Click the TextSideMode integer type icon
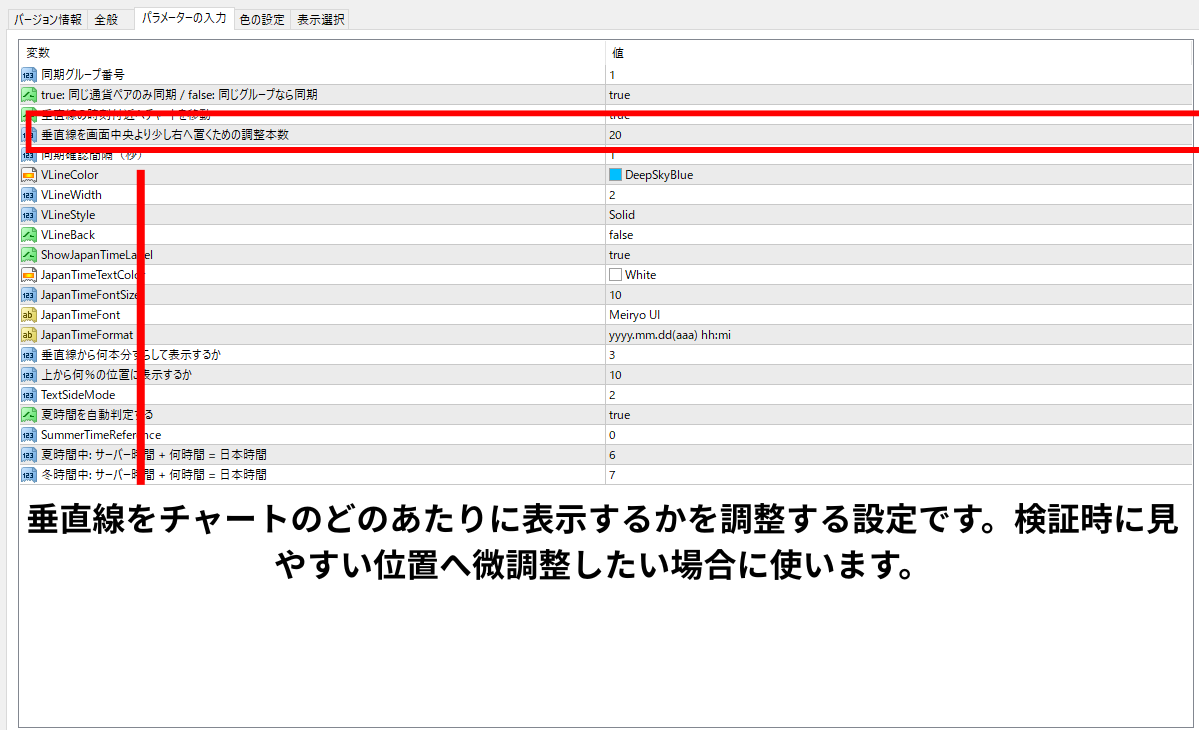The height and width of the screenshot is (730, 1199). click(28, 395)
